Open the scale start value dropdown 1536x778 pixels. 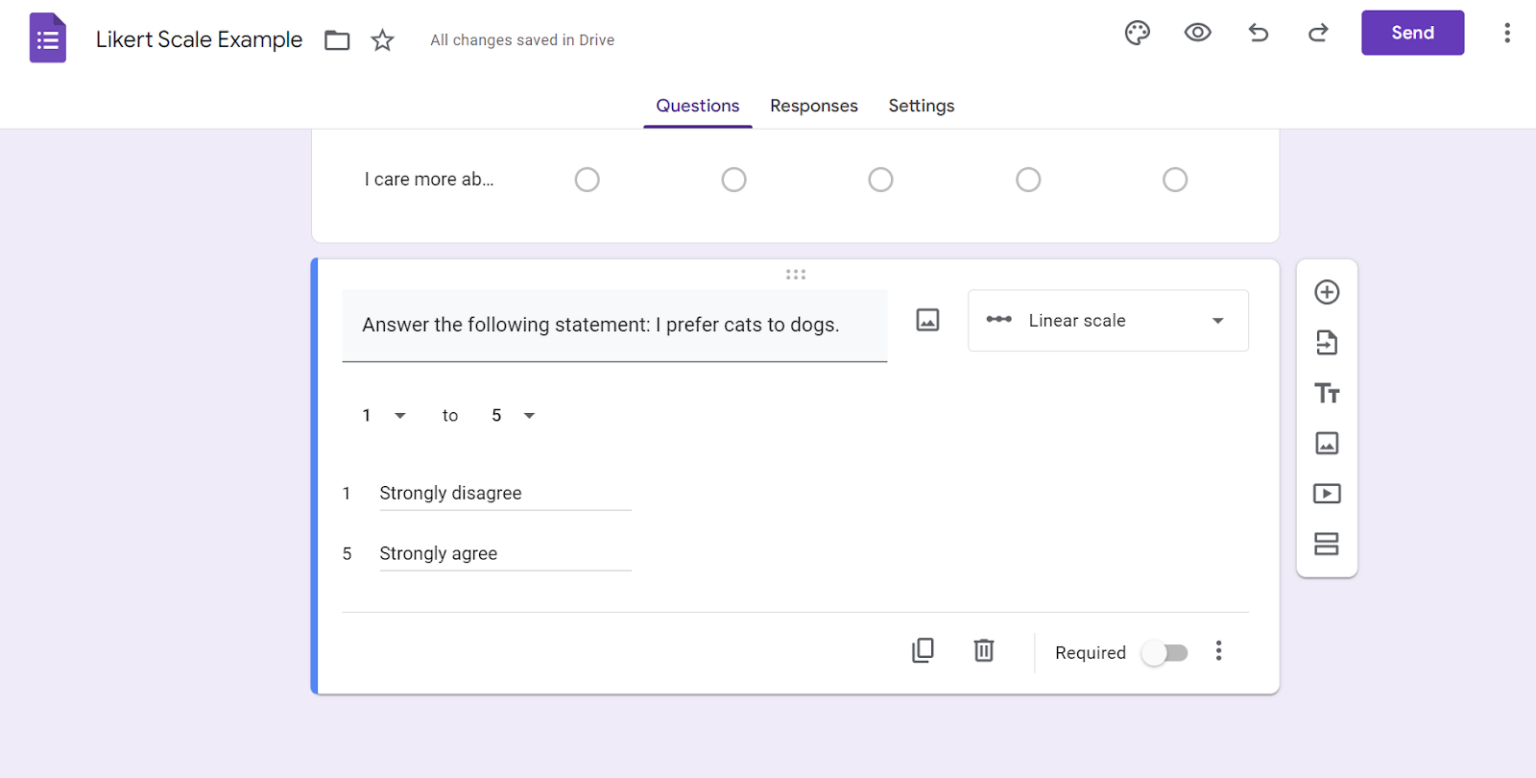[x=383, y=415]
